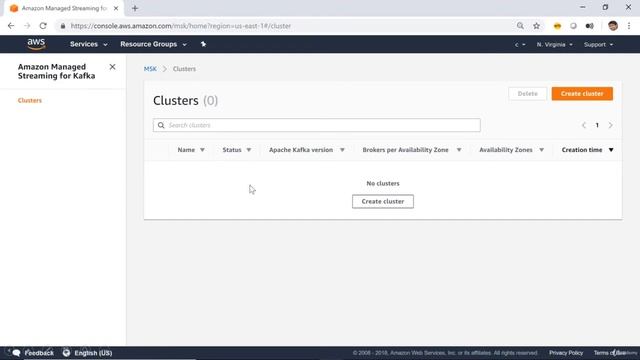The width and height of the screenshot is (640, 360).
Task: Click the browser address bar URL
Action: tap(181, 26)
